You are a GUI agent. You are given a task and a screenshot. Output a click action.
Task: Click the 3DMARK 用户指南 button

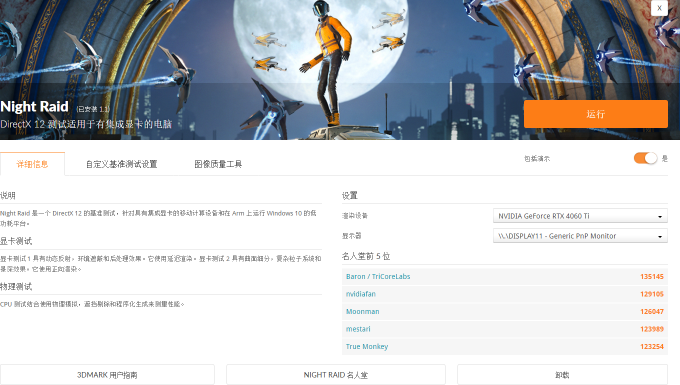(107, 375)
